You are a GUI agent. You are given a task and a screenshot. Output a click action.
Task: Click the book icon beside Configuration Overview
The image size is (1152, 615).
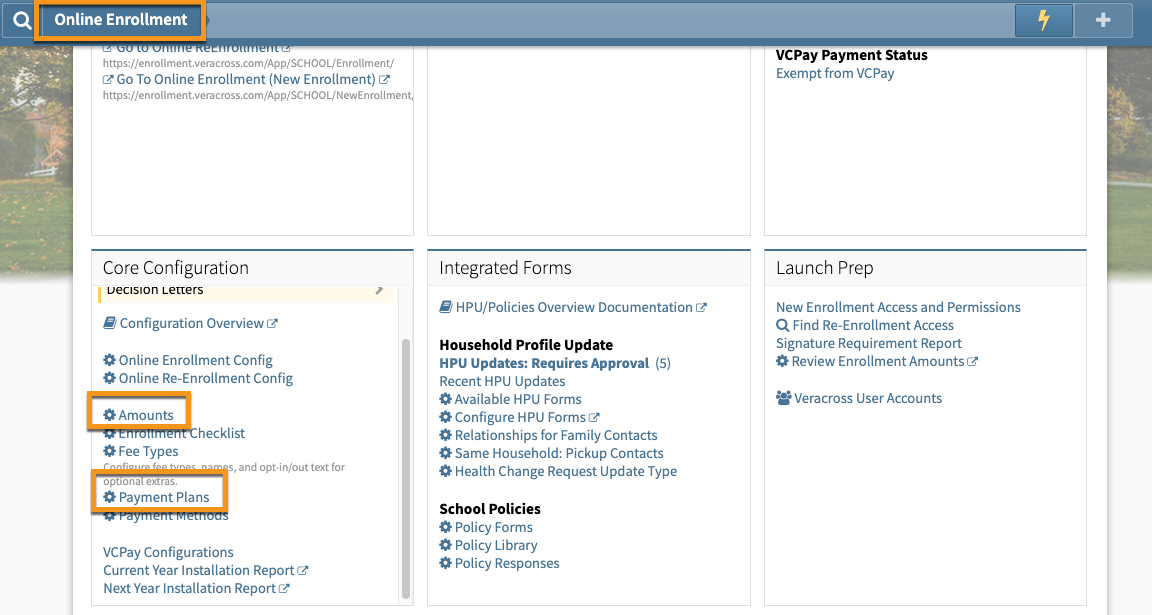click(x=109, y=323)
